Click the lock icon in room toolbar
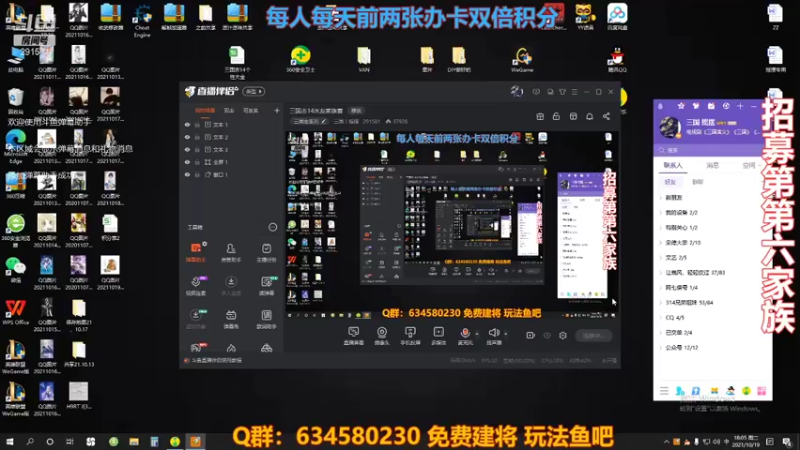This screenshot has width=800, height=450. point(556,117)
